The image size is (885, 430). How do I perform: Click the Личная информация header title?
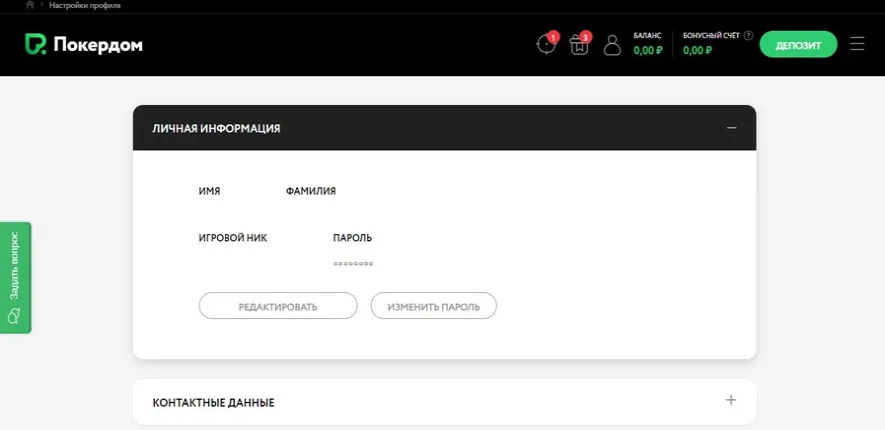coord(216,128)
